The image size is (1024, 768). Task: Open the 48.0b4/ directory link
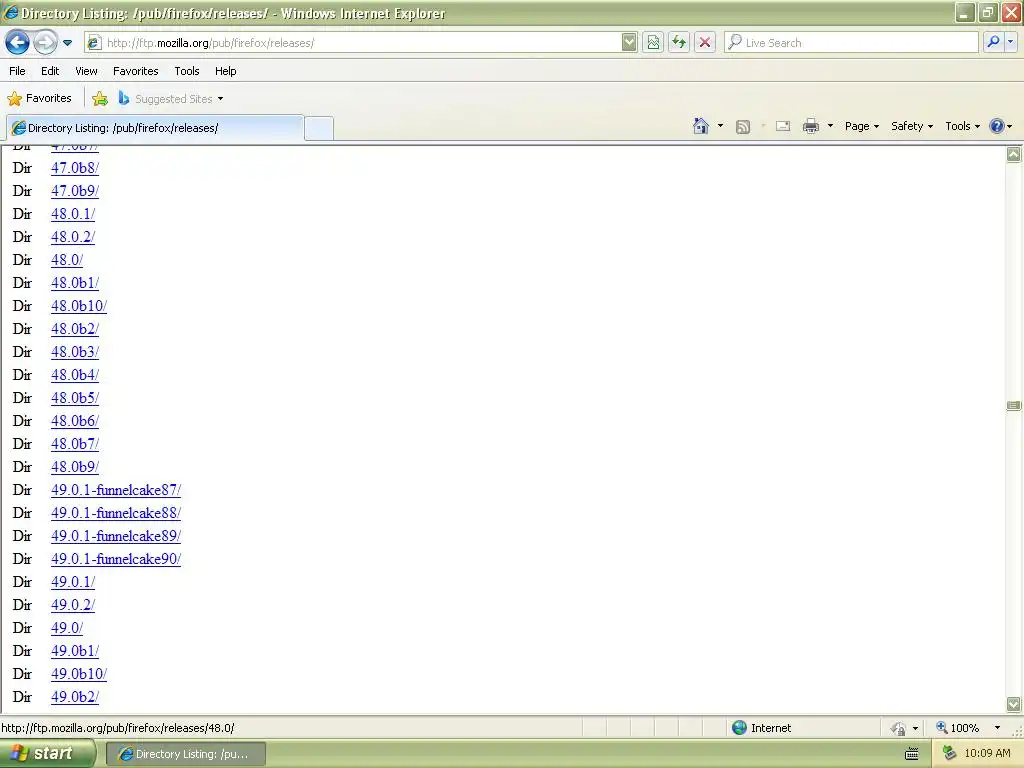tap(75, 375)
